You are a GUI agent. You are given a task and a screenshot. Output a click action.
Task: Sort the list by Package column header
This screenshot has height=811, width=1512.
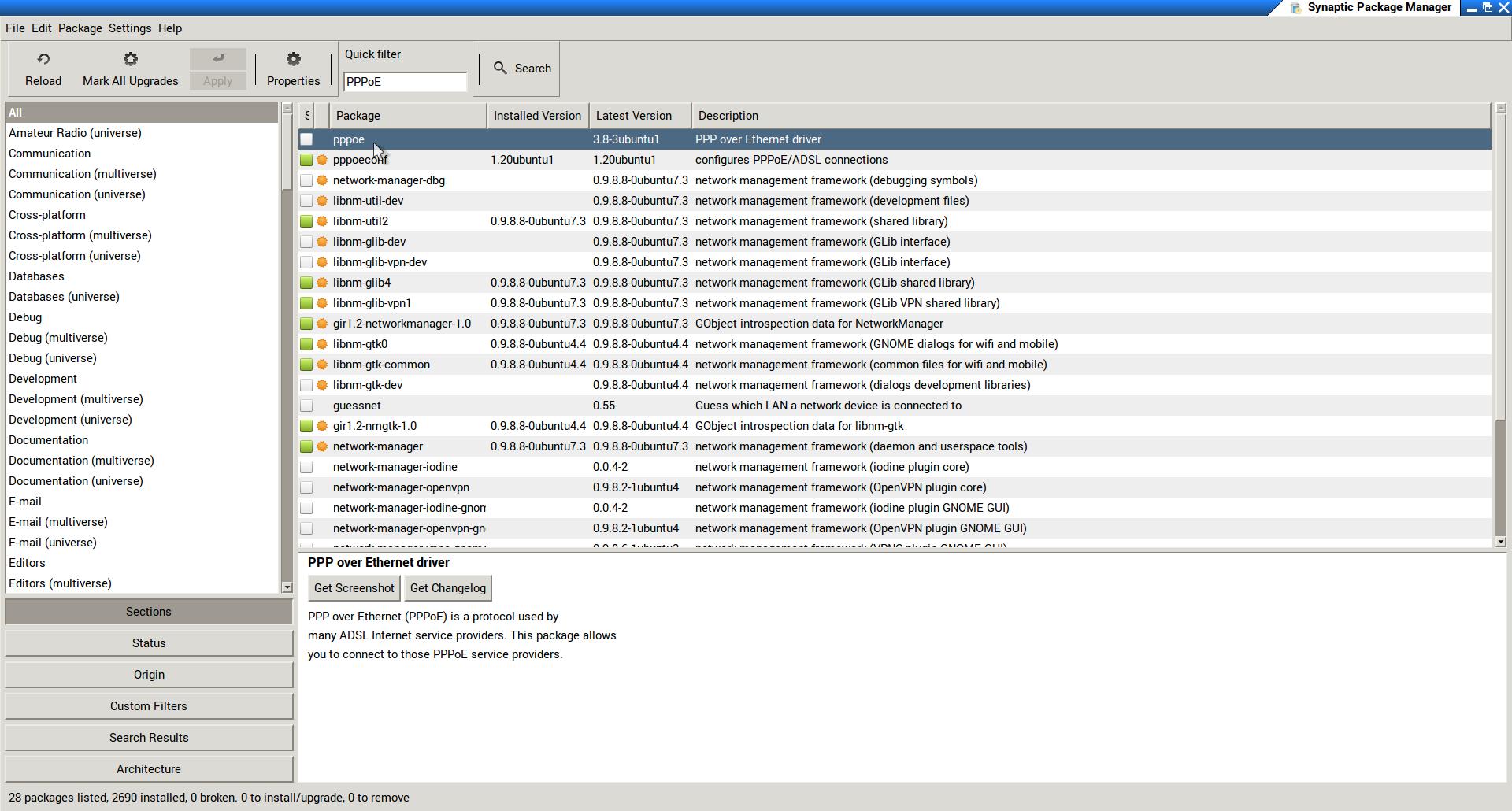tap(408, 116)
